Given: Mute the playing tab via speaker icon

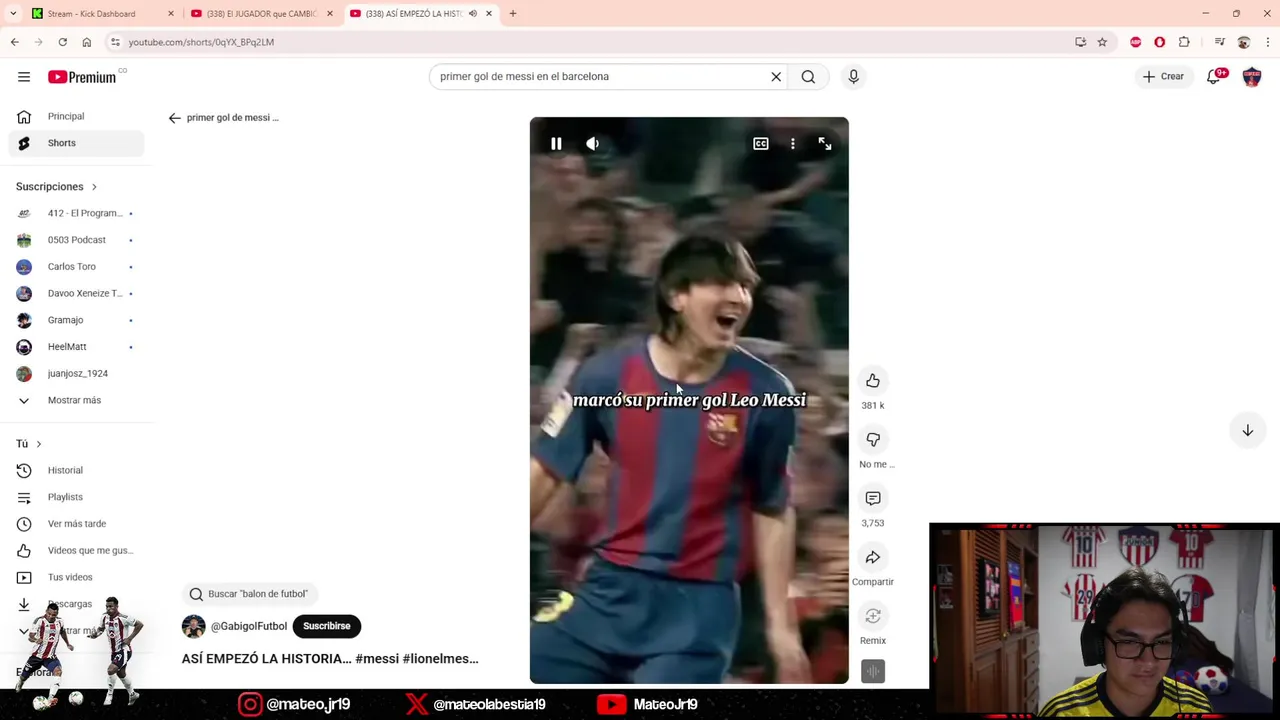Looking at the screenshot, I should [x=473, y=14].
